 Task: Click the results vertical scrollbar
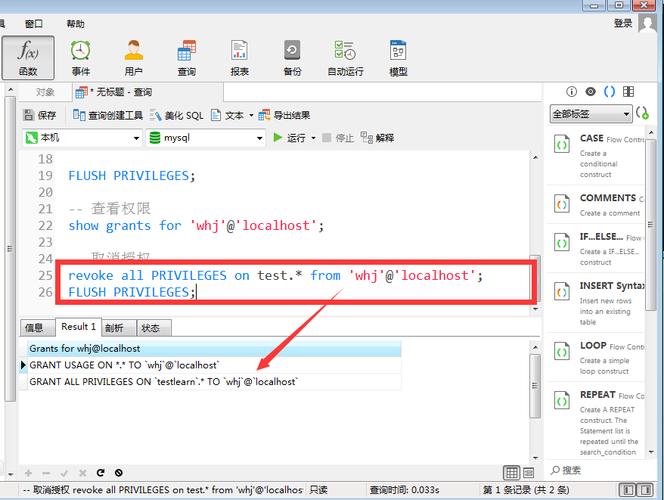tap(535, 386)
